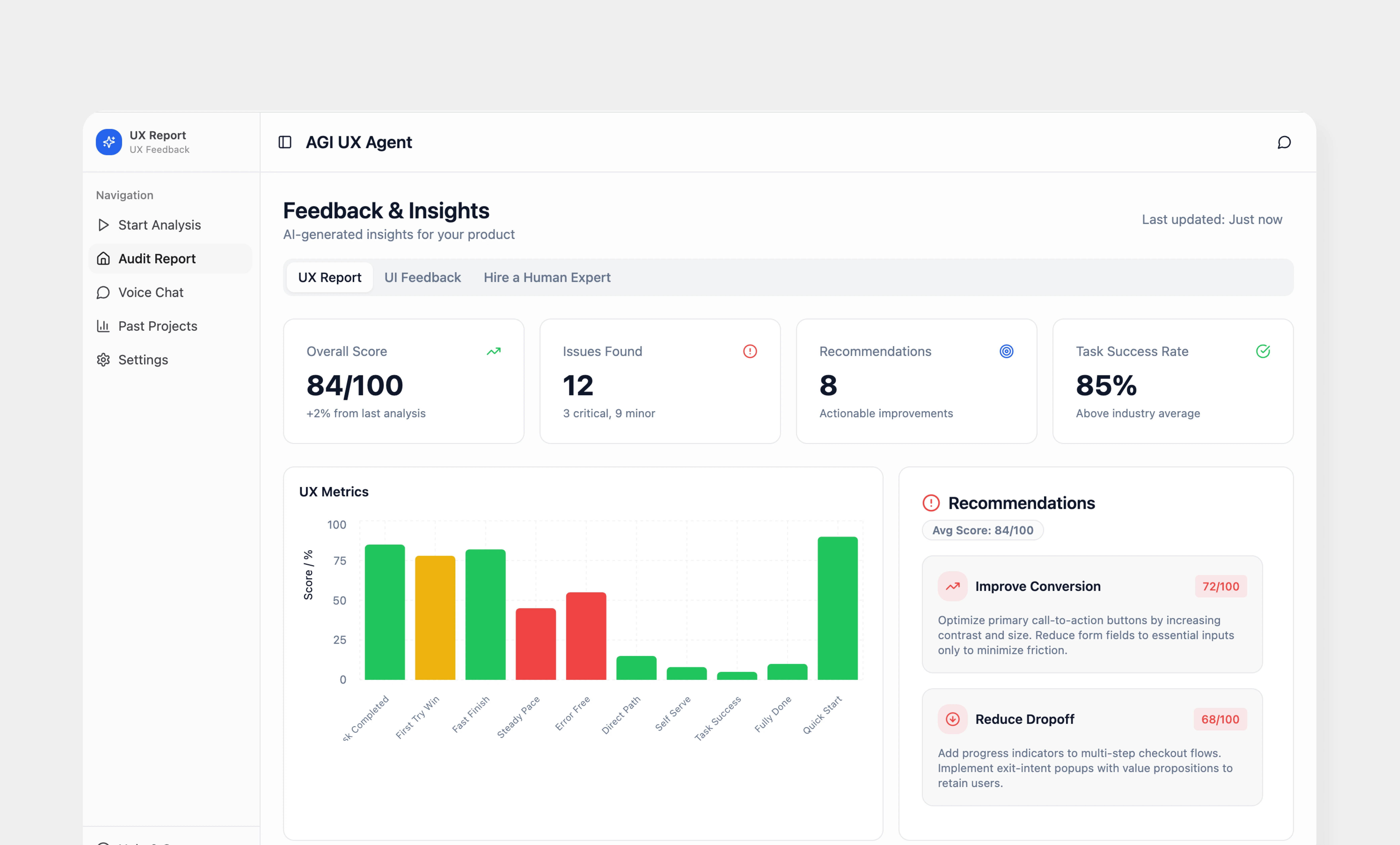Viewport: 1400px width, 845px height.
Task: Switch to the UI Feedback tab
Action: point(422,277)
